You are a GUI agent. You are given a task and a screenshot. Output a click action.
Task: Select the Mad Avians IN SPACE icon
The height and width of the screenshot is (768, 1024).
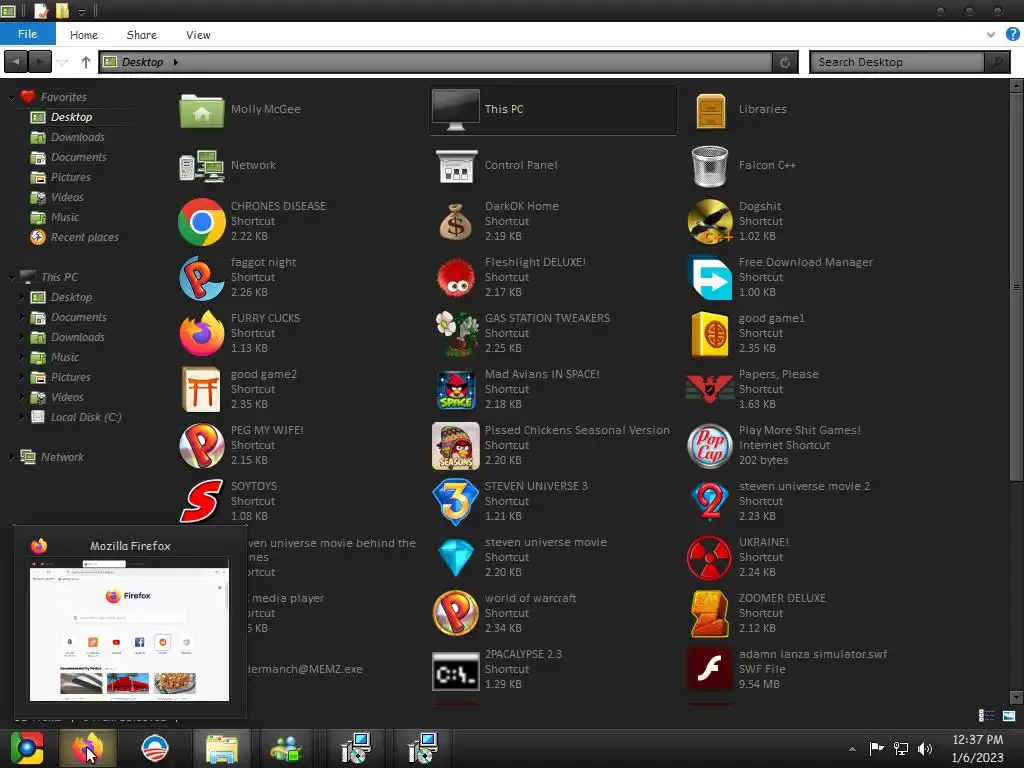tap(456, 390)
